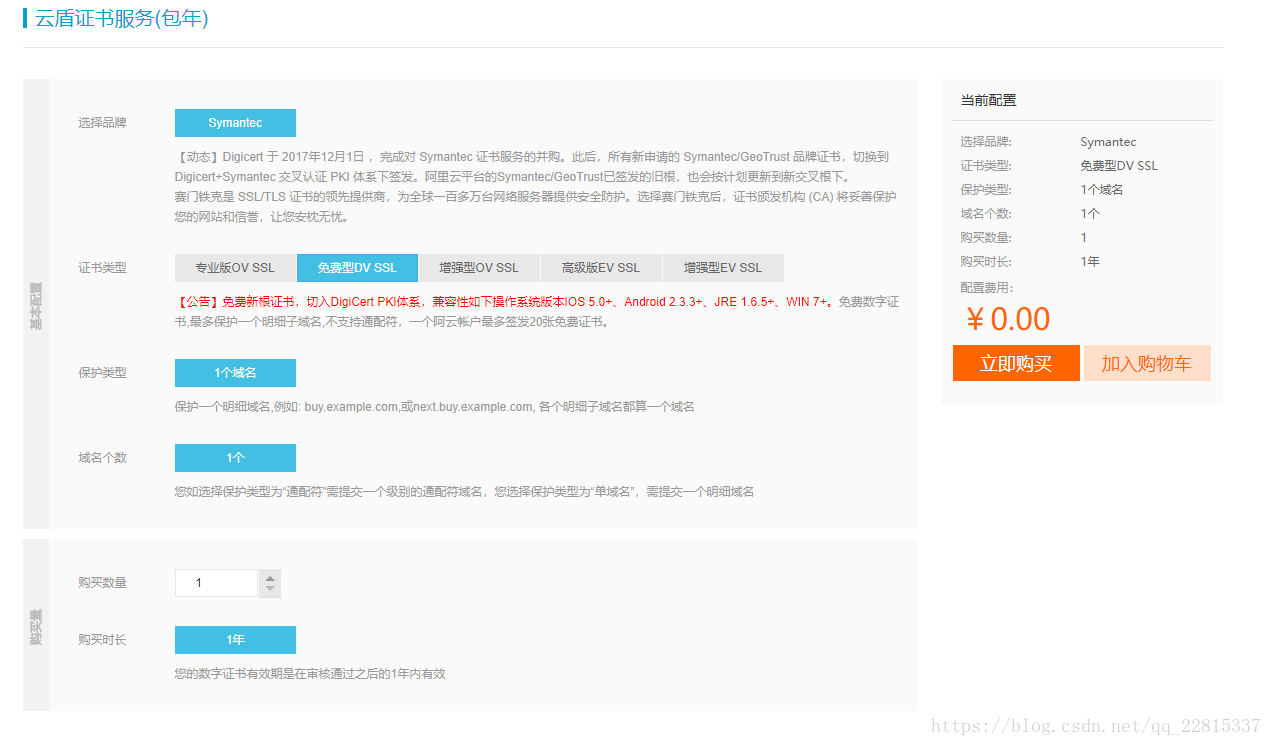
Task: Select 1个 domain count option
Action: (x=235, y=458)
